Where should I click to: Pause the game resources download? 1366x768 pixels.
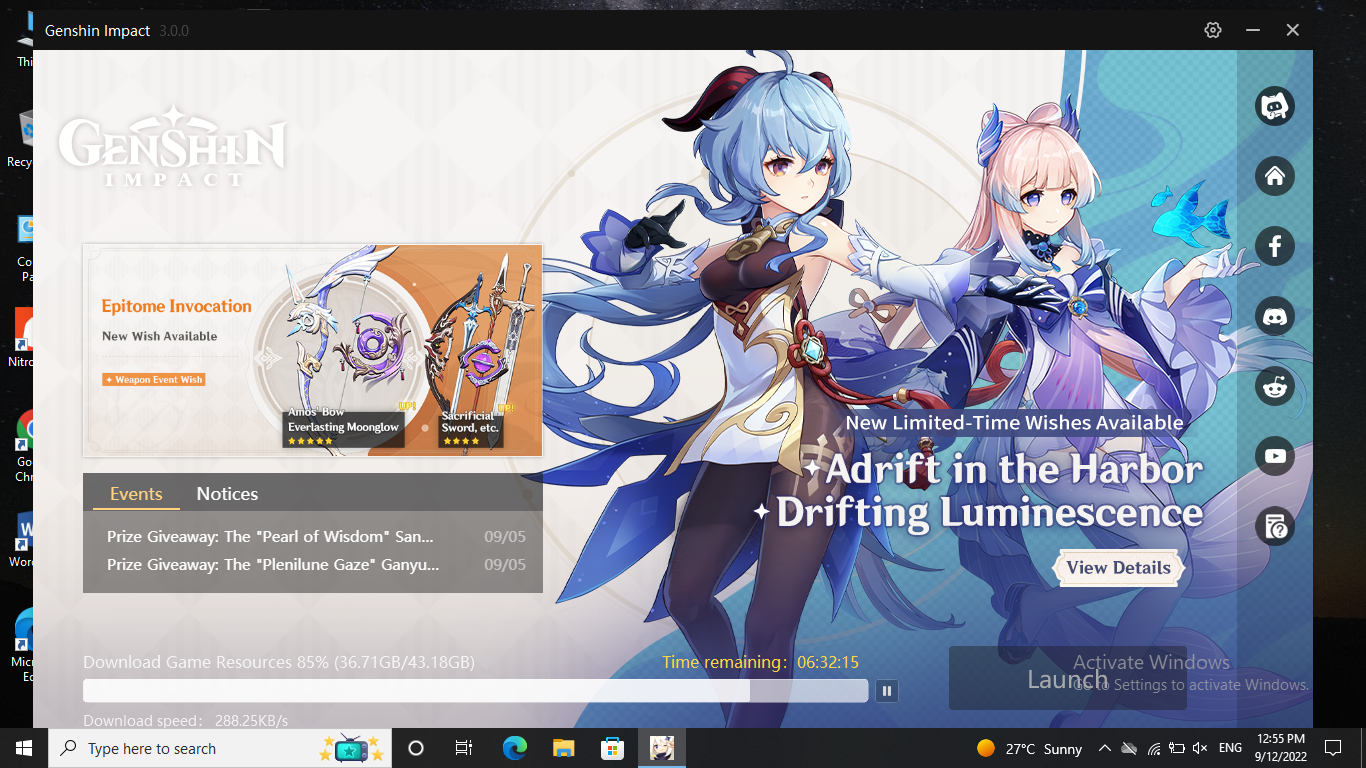point(886,690)
